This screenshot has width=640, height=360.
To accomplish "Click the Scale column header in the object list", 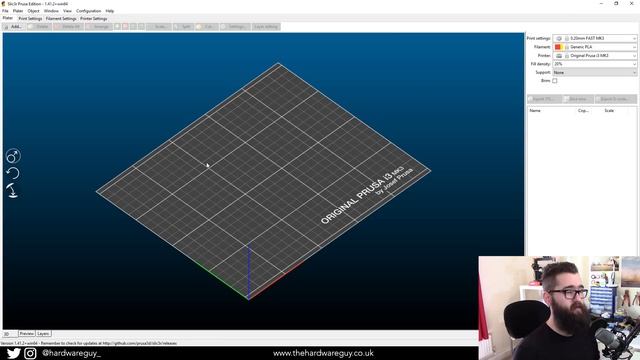I will pyautogui.click(x=609, y=111).
